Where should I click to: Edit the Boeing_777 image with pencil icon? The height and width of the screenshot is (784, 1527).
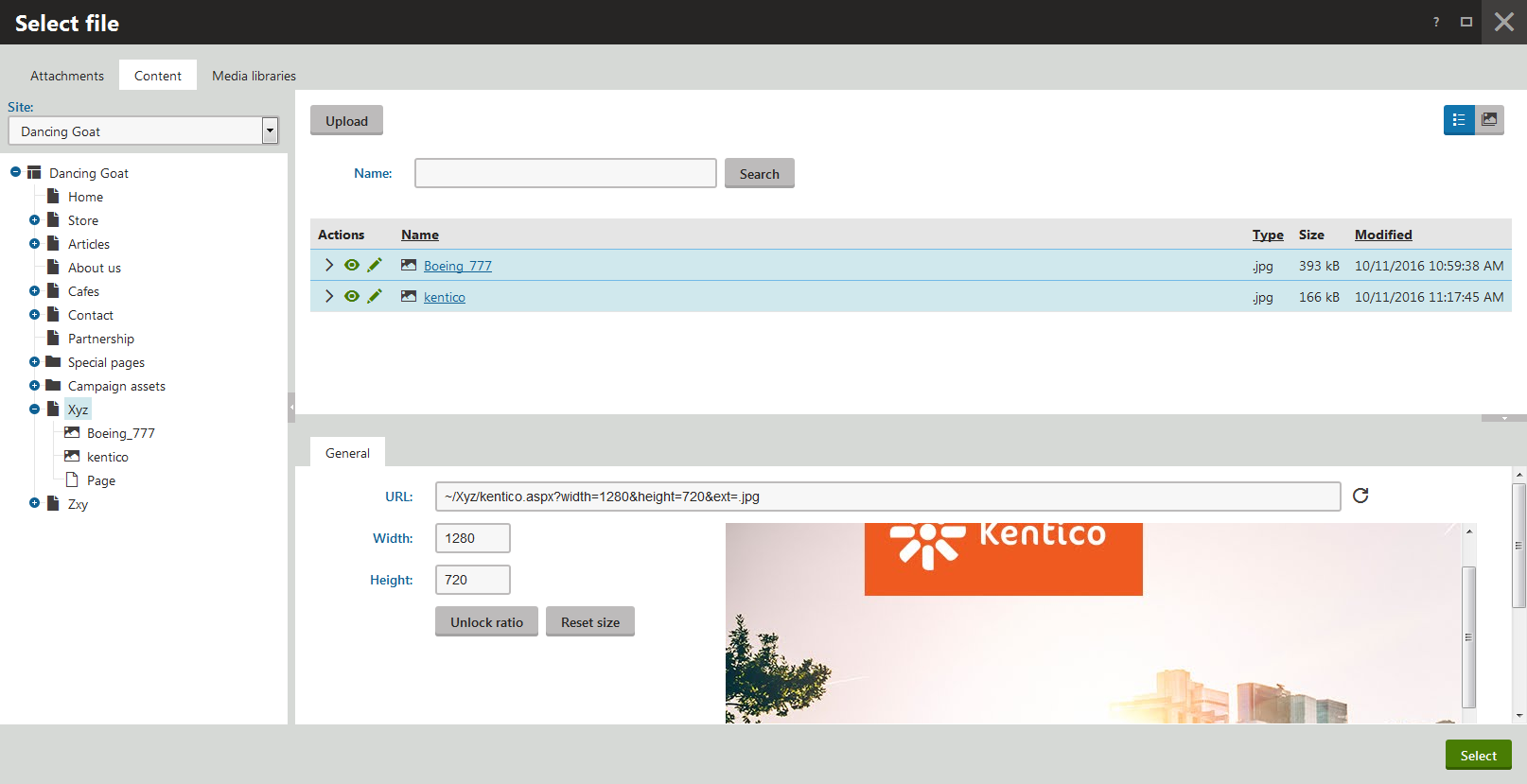click(375, 266)
